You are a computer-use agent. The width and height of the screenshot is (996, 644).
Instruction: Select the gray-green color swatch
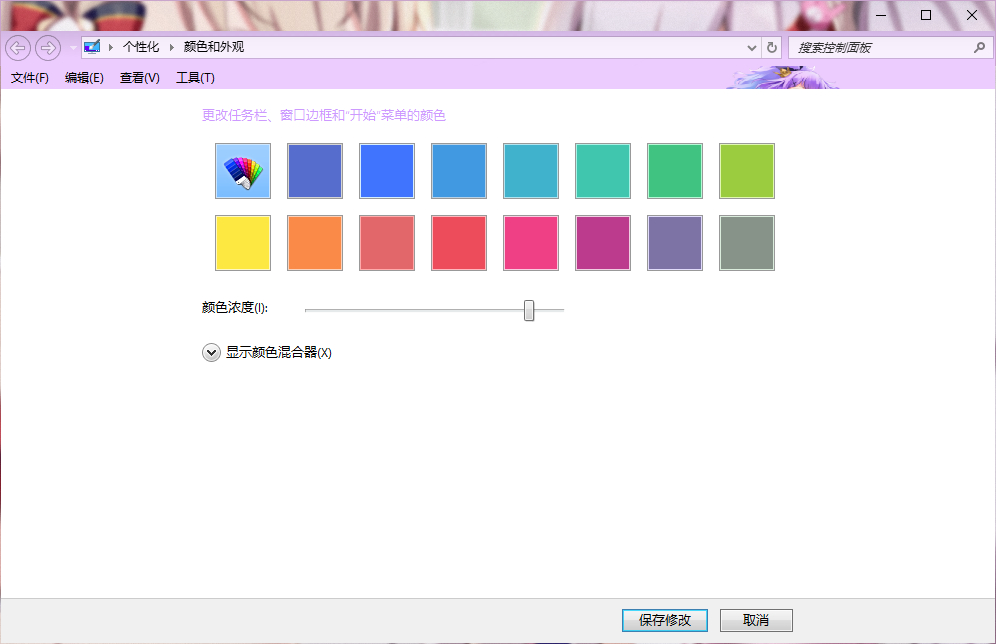coord(747,243)
